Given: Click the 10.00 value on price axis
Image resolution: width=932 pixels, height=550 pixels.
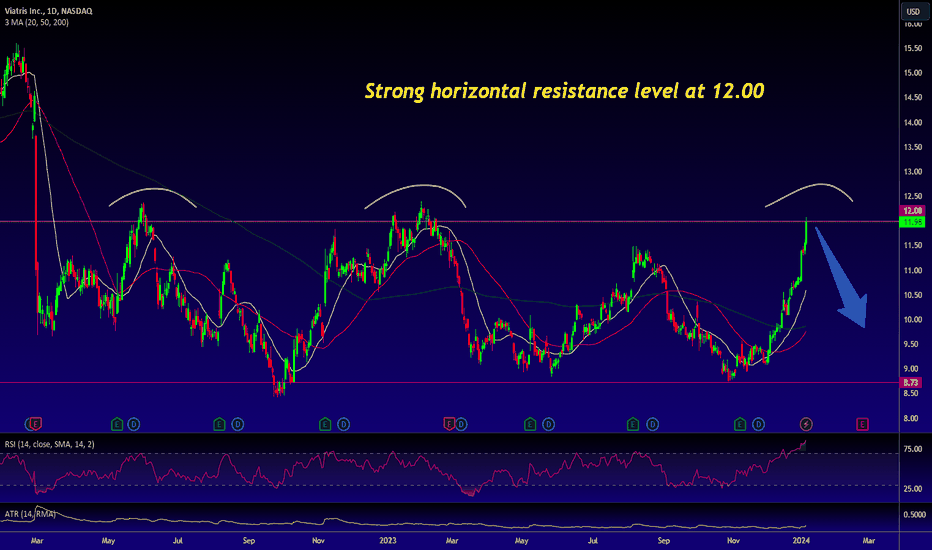Looking at the screenshot, I should click(913, 319).
